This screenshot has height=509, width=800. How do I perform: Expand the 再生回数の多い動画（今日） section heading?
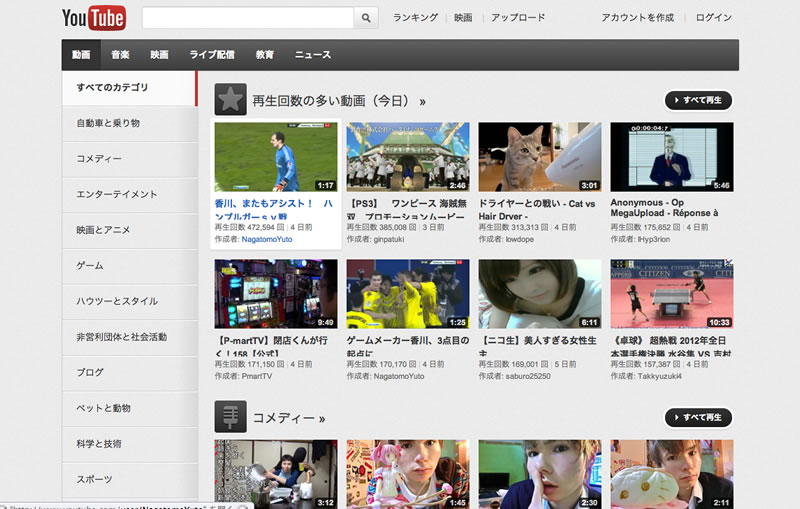point(339,101)
